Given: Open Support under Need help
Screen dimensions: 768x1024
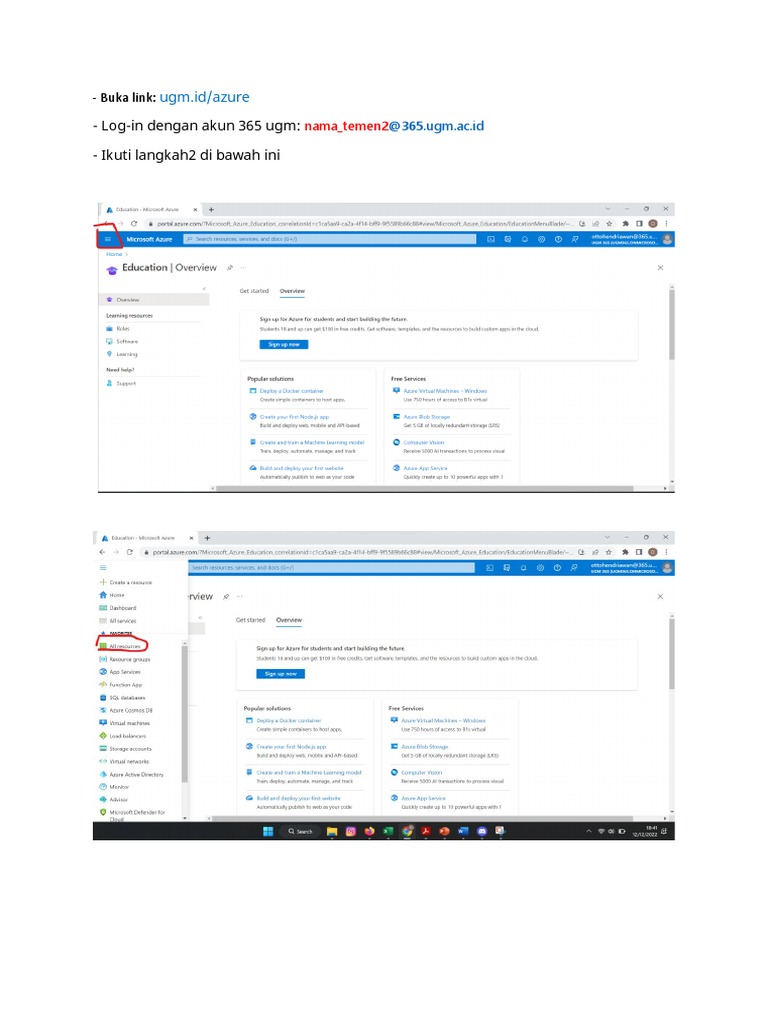Looking at the screenshot, I should (126, 383).
